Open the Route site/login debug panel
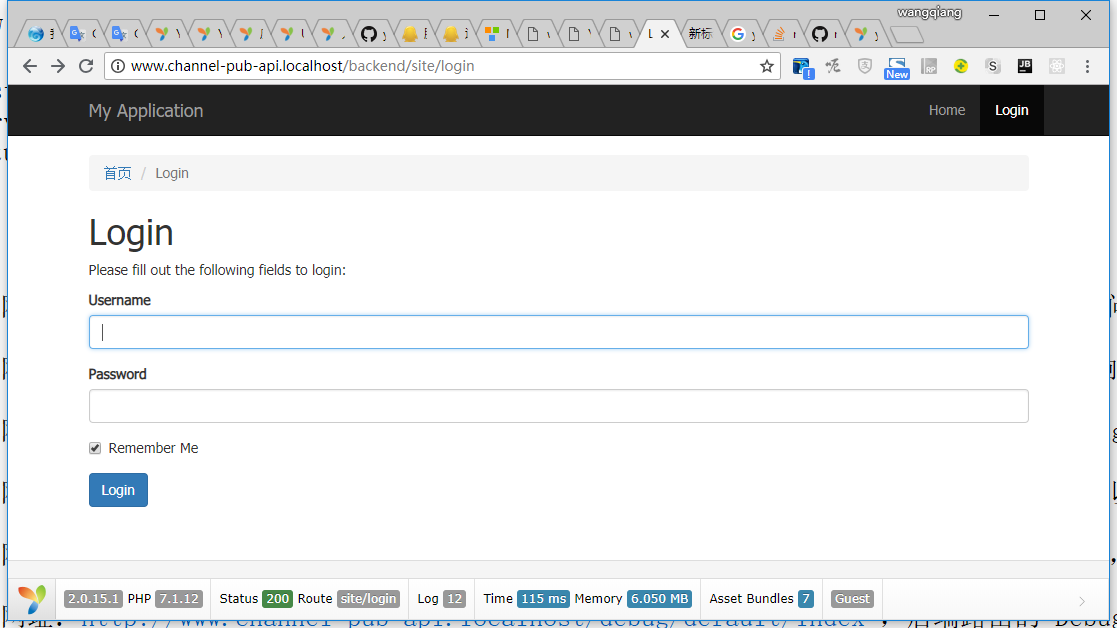Viewport: 1117px width, 628px height. (348, 599)
